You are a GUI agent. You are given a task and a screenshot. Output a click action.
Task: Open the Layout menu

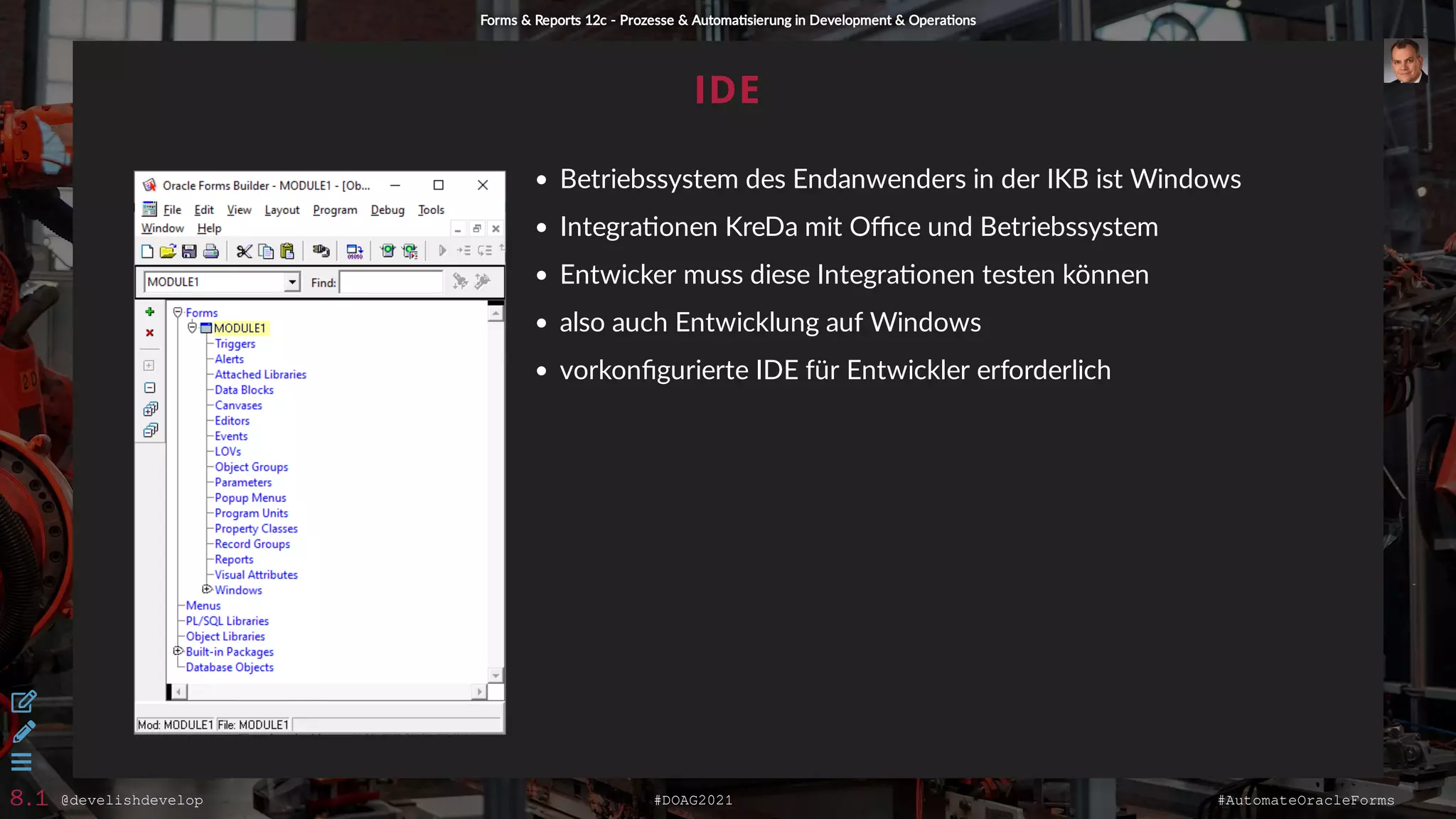pyautogui.click(x=282, y=210)
